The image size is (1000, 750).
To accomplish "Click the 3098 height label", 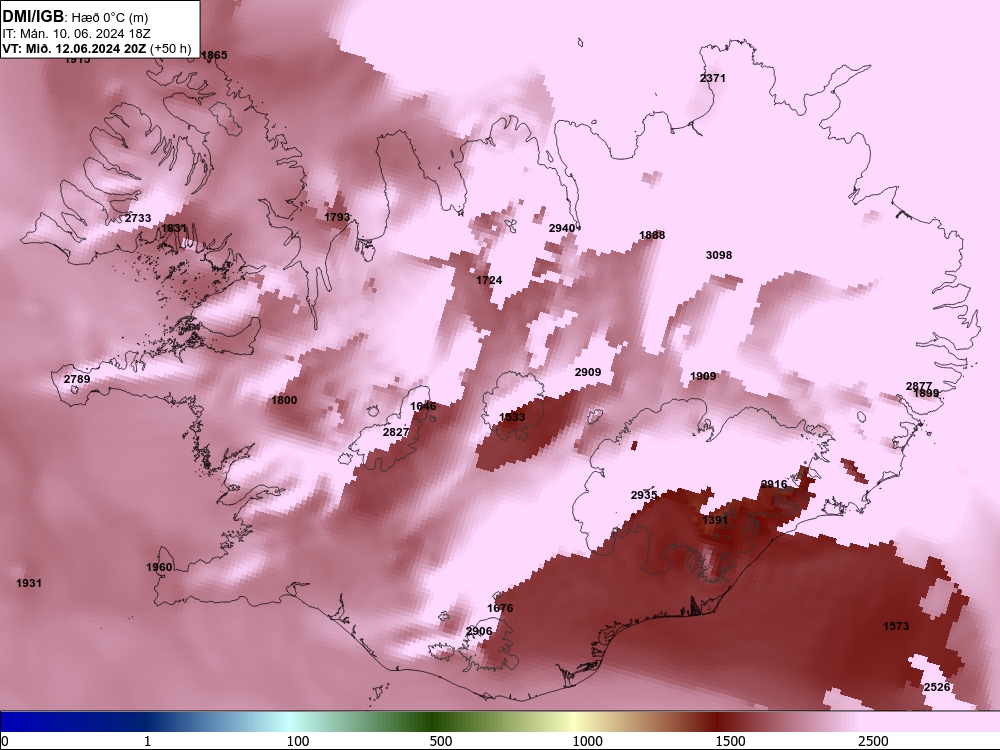I will (x=719, y=254).
